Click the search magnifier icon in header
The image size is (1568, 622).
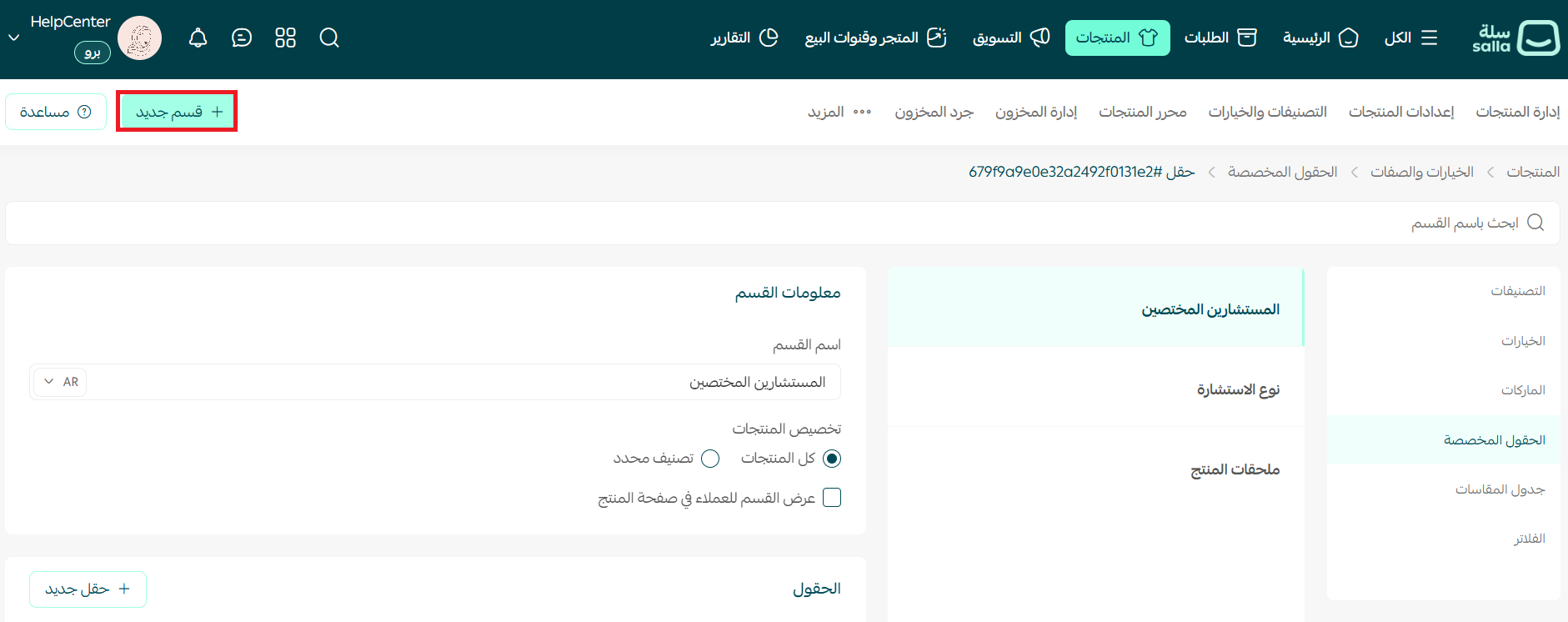click(x=329, y=38)
